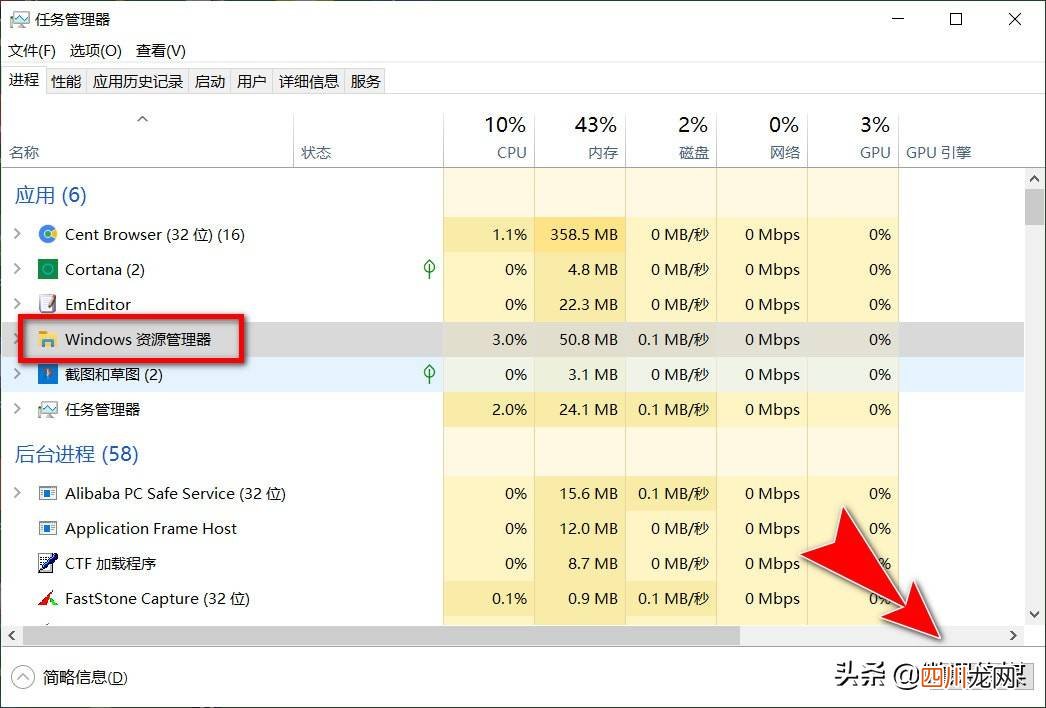
Task: Switch to the 详细信息 tab
Action: pos(309,81)
